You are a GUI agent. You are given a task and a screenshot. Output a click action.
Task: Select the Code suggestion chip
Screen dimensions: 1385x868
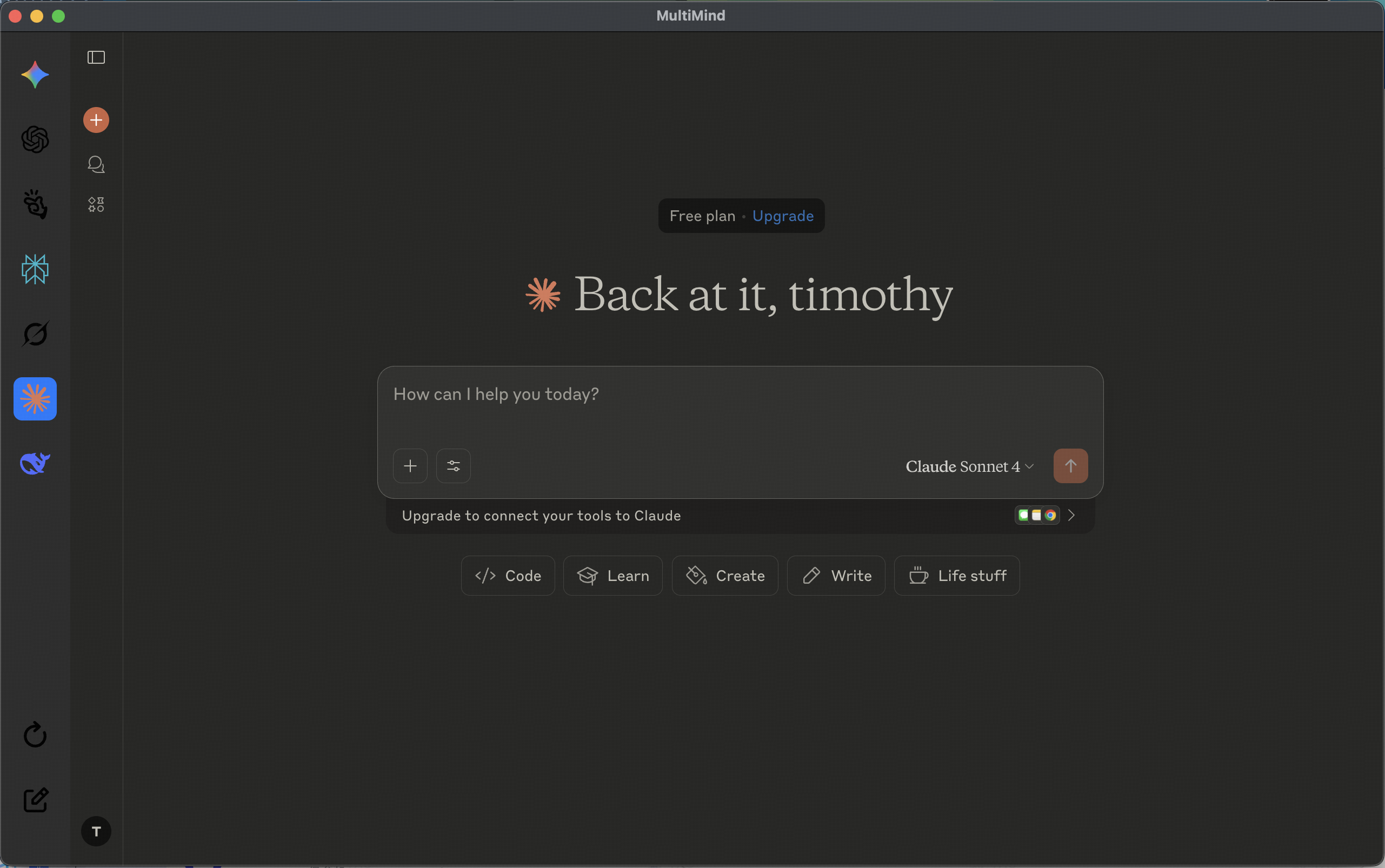pos(508,575)
